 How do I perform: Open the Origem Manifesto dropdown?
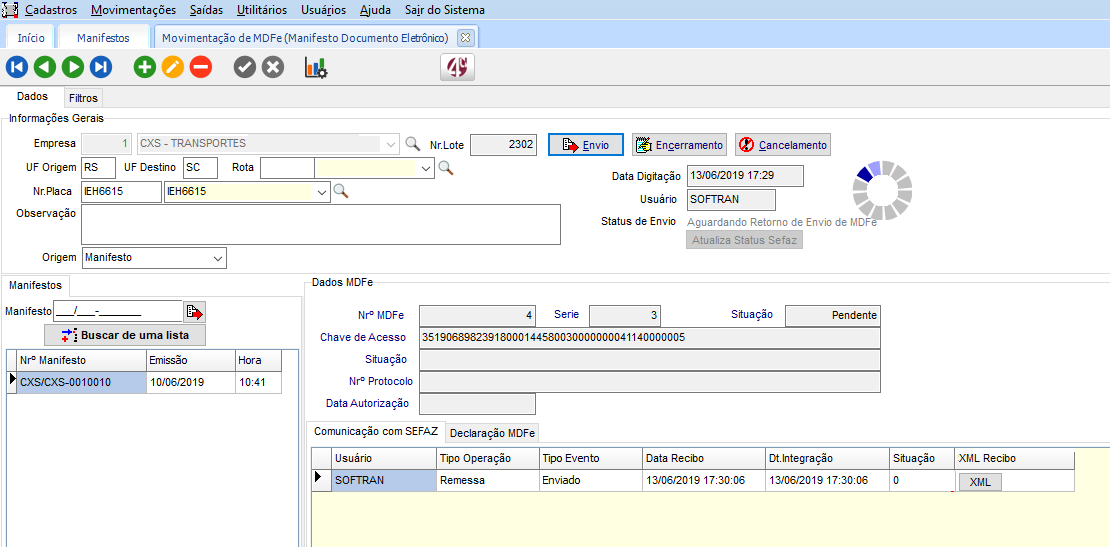(x=218, y=258)
